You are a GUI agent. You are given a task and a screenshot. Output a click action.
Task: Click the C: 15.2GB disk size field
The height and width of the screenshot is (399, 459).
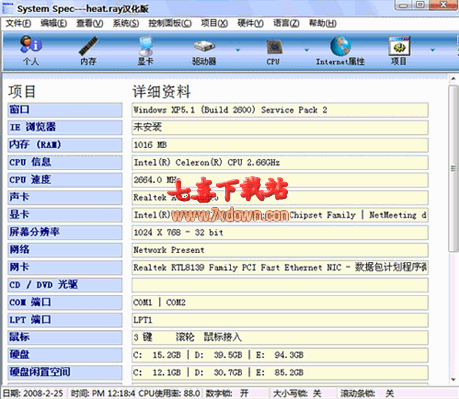280,355
